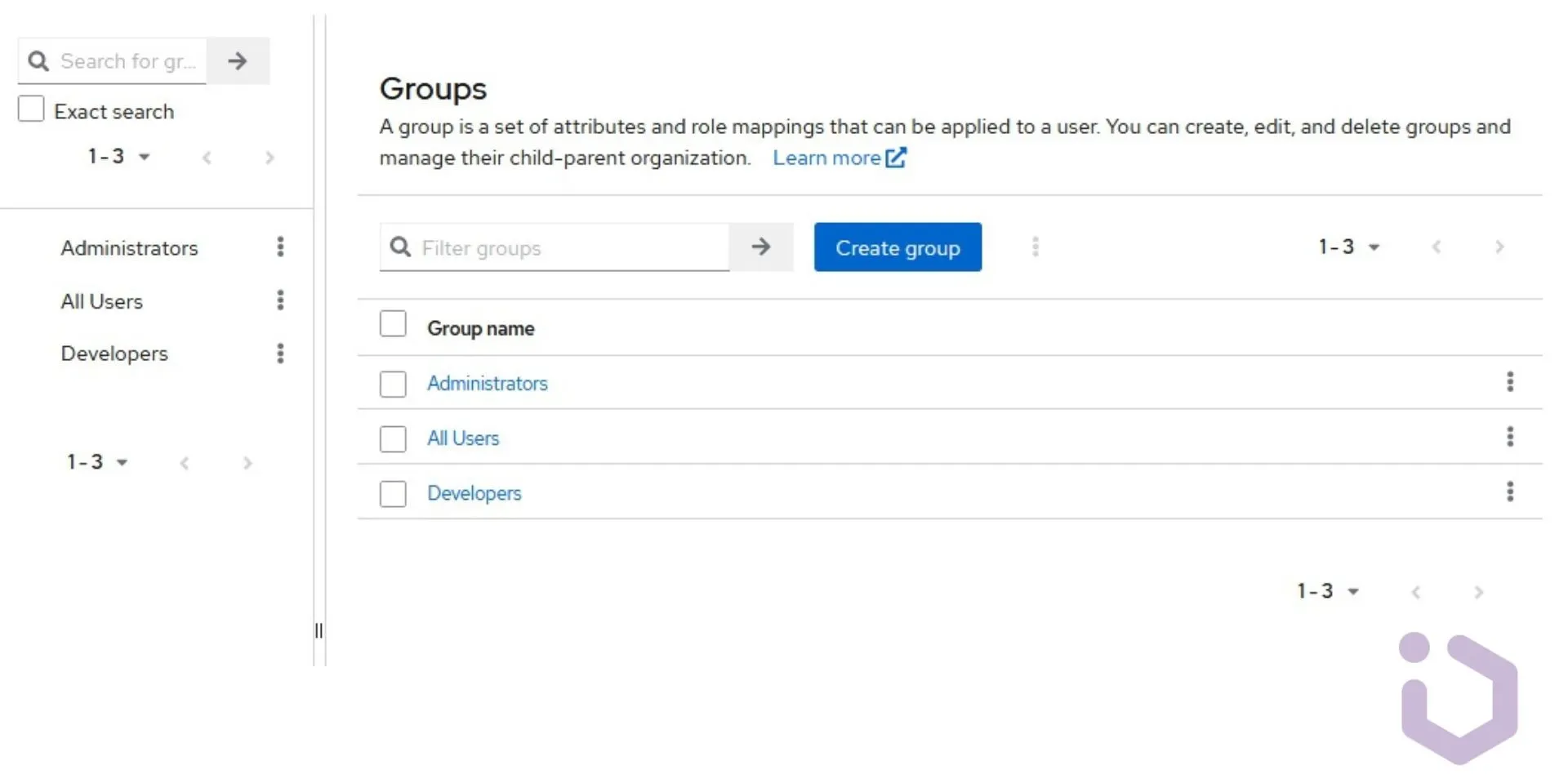Expand the 1-3 dropdown at sidebar bottom
Viewport: 1568px width, 783px height.
pos(97,462)
